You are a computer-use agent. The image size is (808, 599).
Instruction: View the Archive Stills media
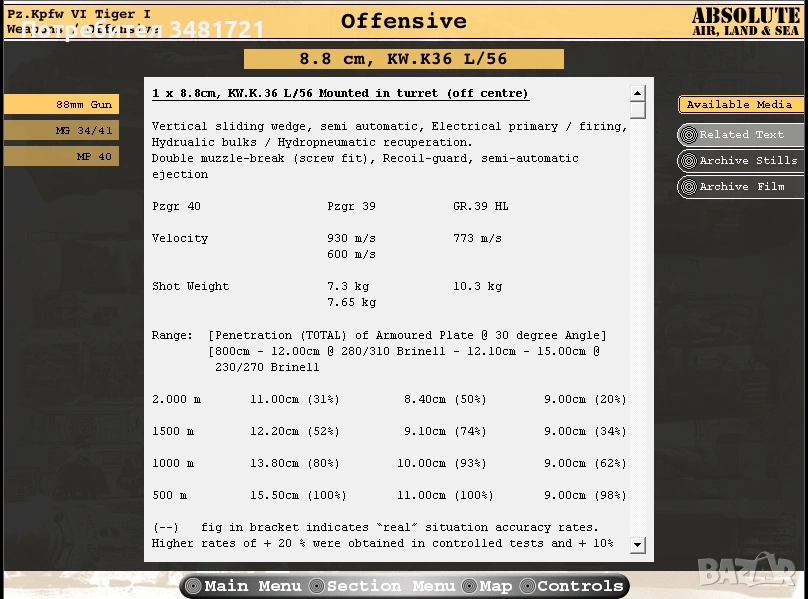(x=748, y=161)
